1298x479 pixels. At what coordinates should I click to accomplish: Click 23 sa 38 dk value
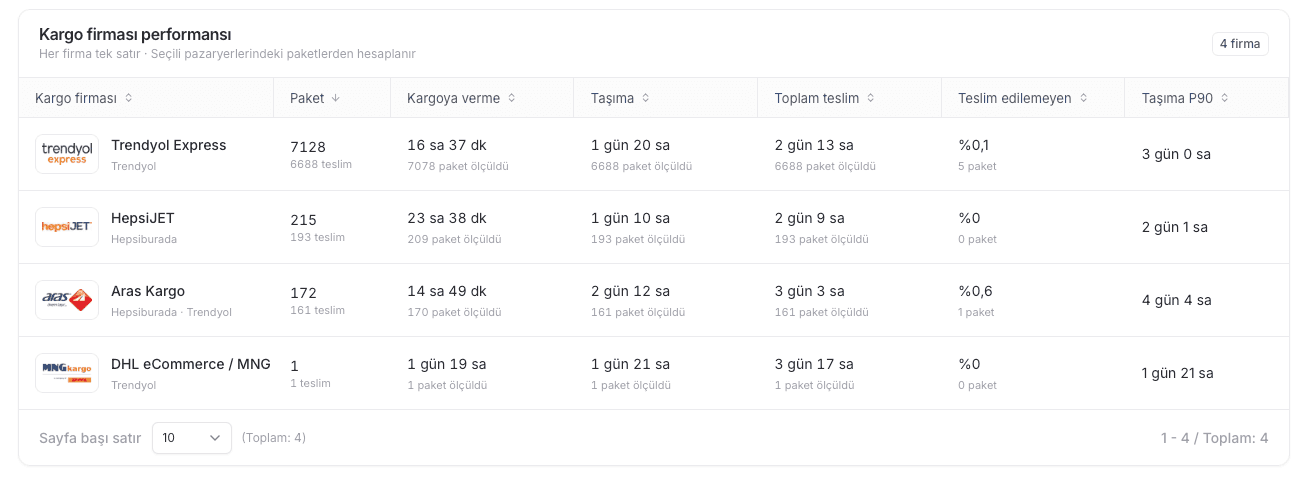(447, 218)
